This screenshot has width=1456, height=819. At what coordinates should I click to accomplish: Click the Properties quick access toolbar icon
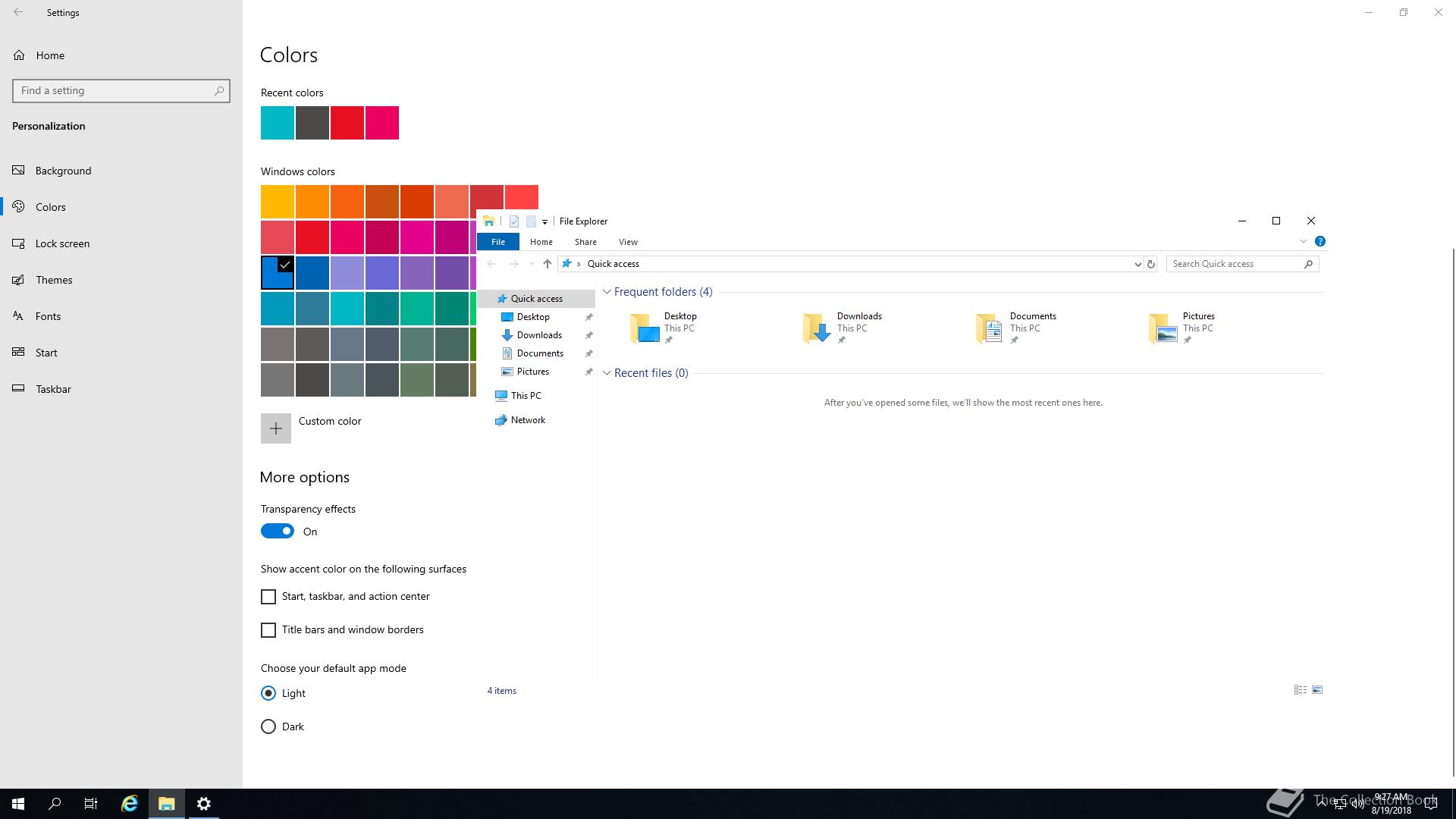(514, 221)
